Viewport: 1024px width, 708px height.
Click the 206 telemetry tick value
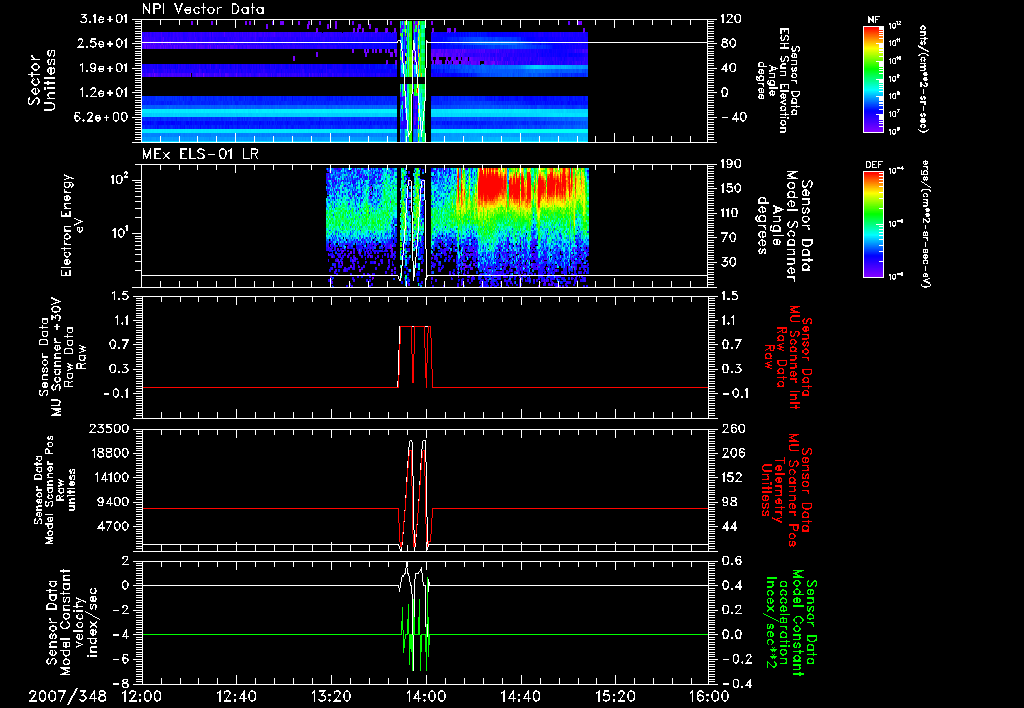[x=731, y=453]
